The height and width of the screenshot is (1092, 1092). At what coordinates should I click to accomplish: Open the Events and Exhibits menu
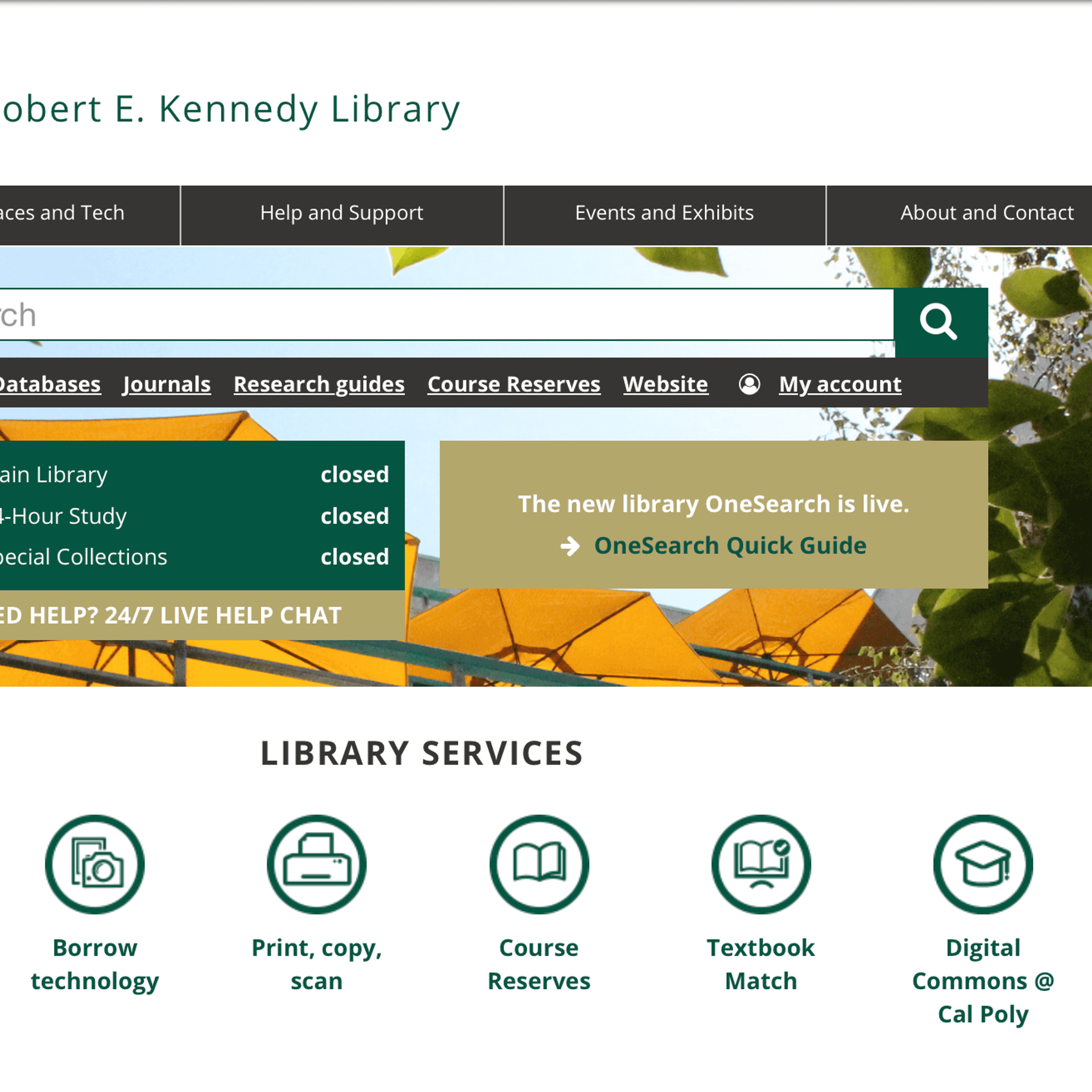(x=664, y=214)
